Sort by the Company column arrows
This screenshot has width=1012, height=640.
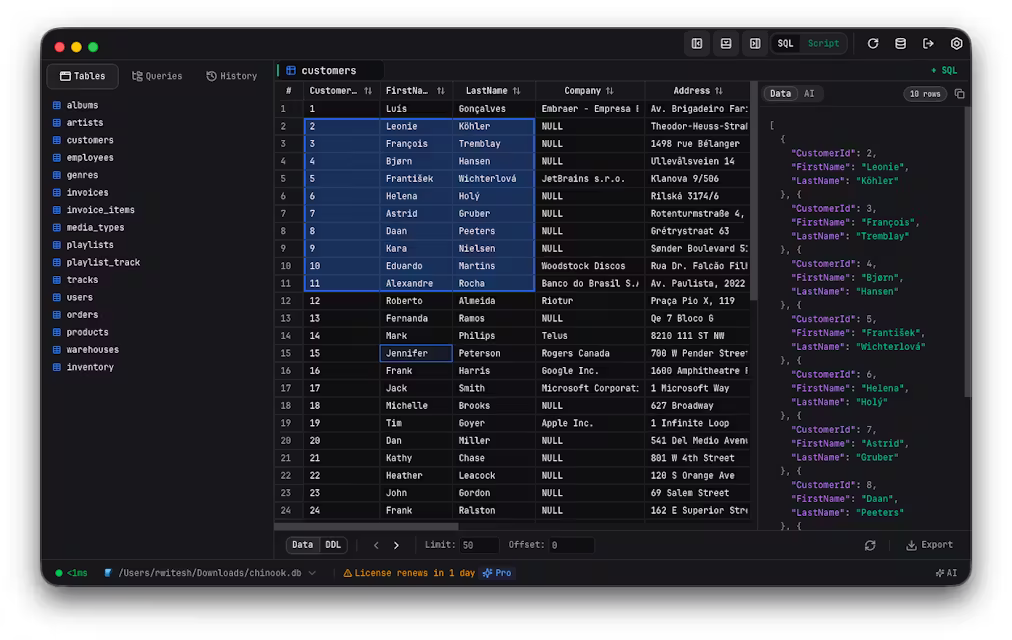(x=610, y=91)
